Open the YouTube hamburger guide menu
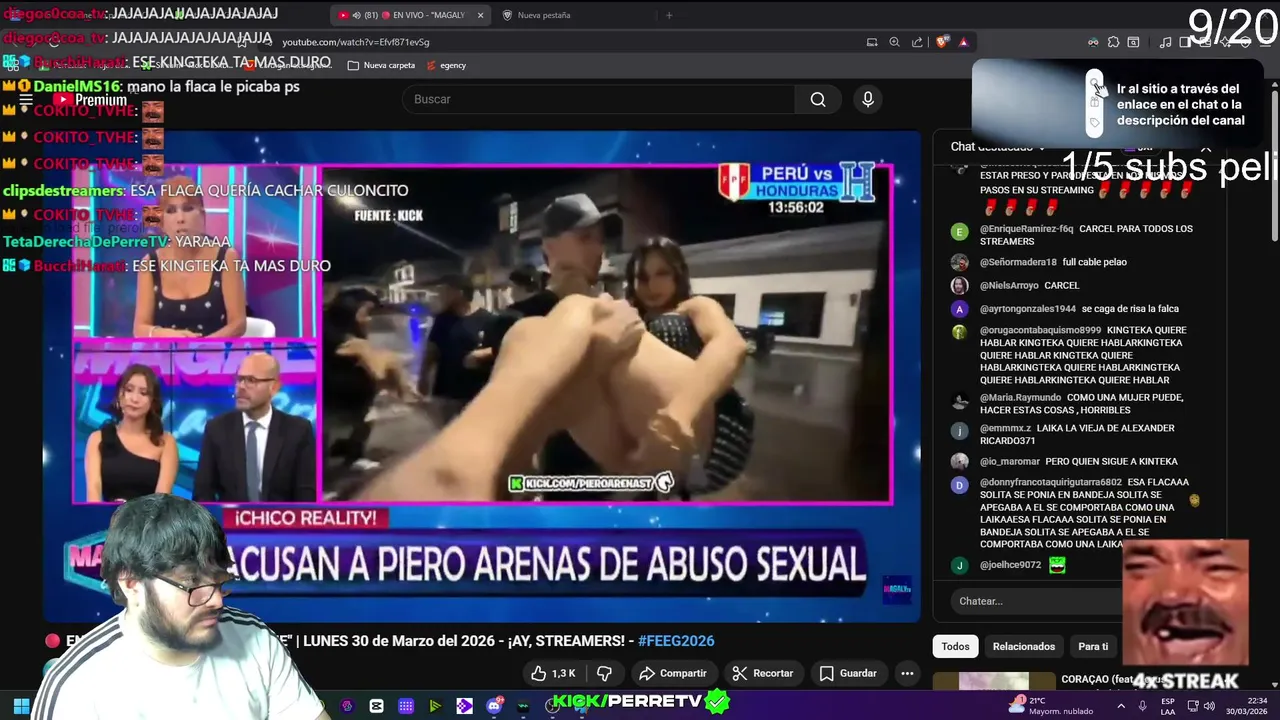The height and width of the screenshot is (720, 1280). [27, 99]
